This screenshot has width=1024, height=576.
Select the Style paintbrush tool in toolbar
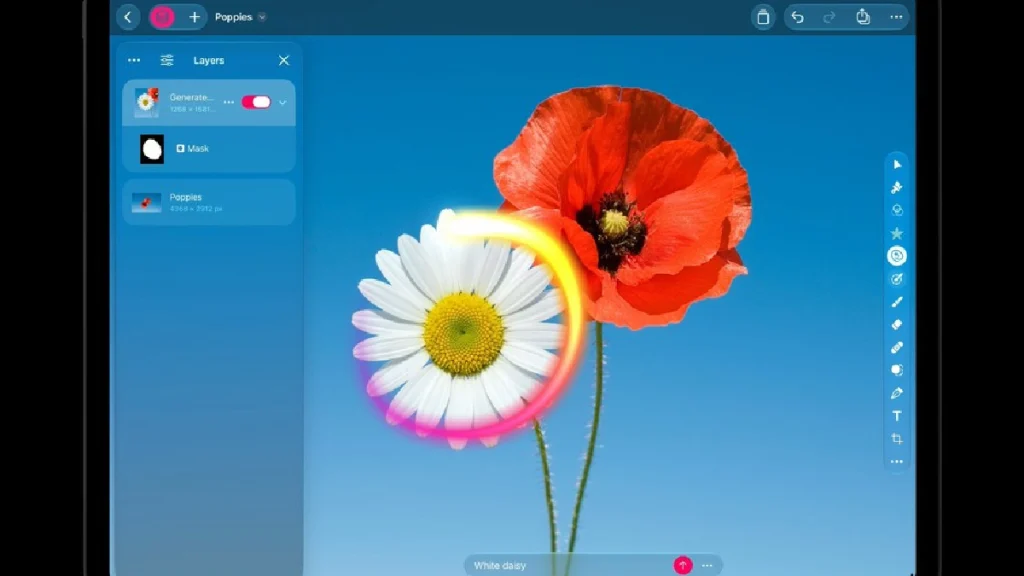pos(897,187)
